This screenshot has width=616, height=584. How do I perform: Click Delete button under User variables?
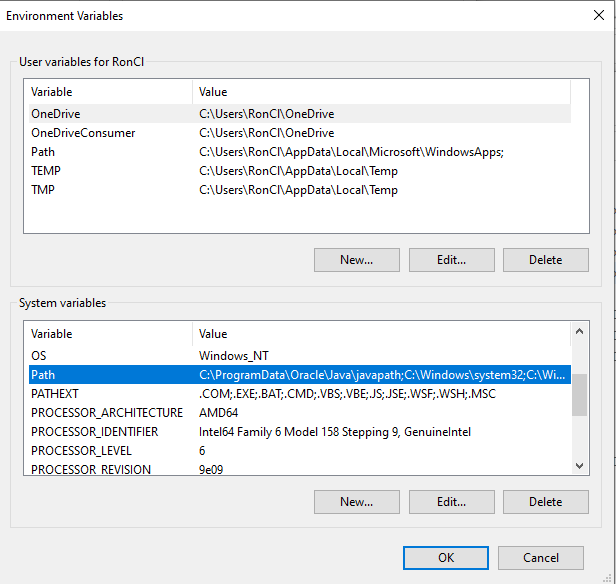pos(545,260)
